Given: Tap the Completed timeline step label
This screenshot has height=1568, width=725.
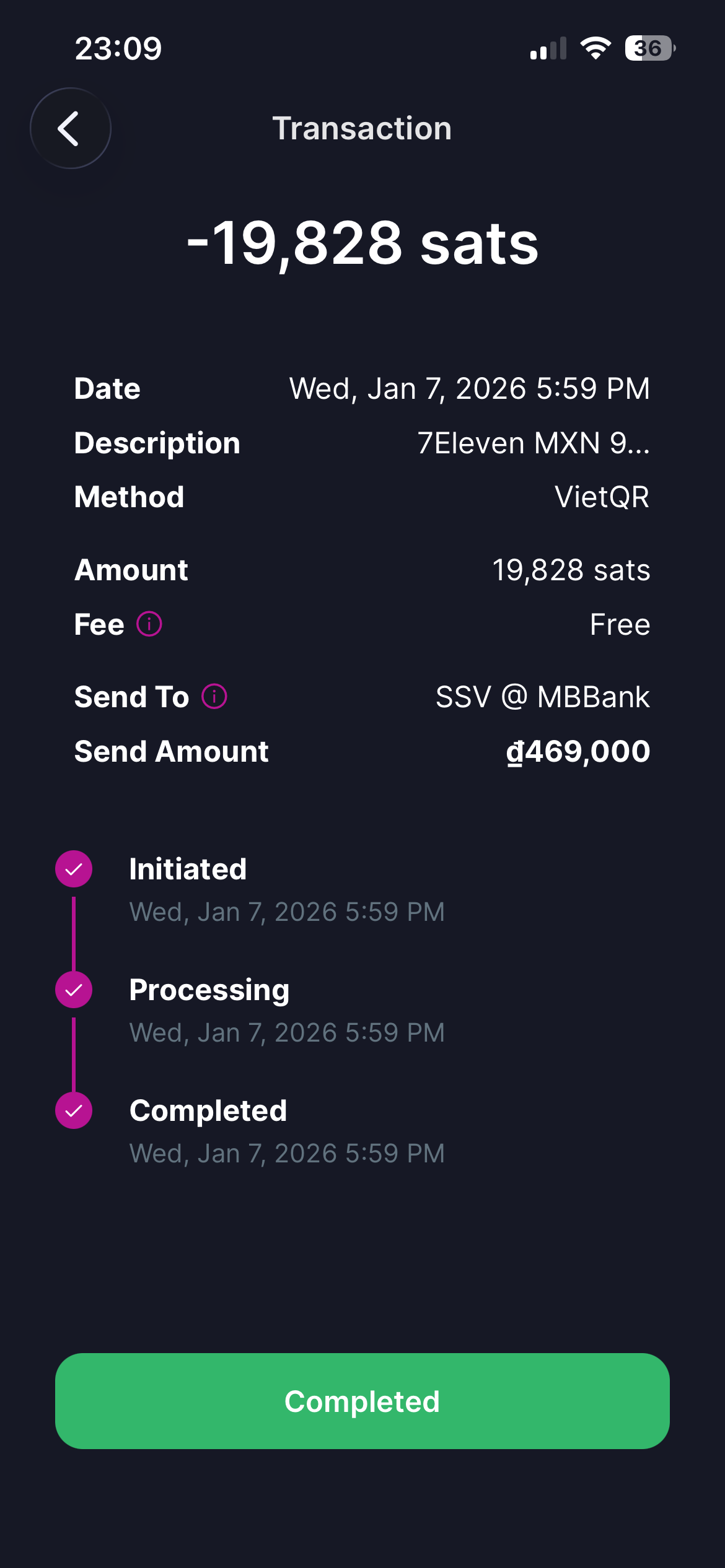Looking at the screenshot, I should coord(208,1110).
